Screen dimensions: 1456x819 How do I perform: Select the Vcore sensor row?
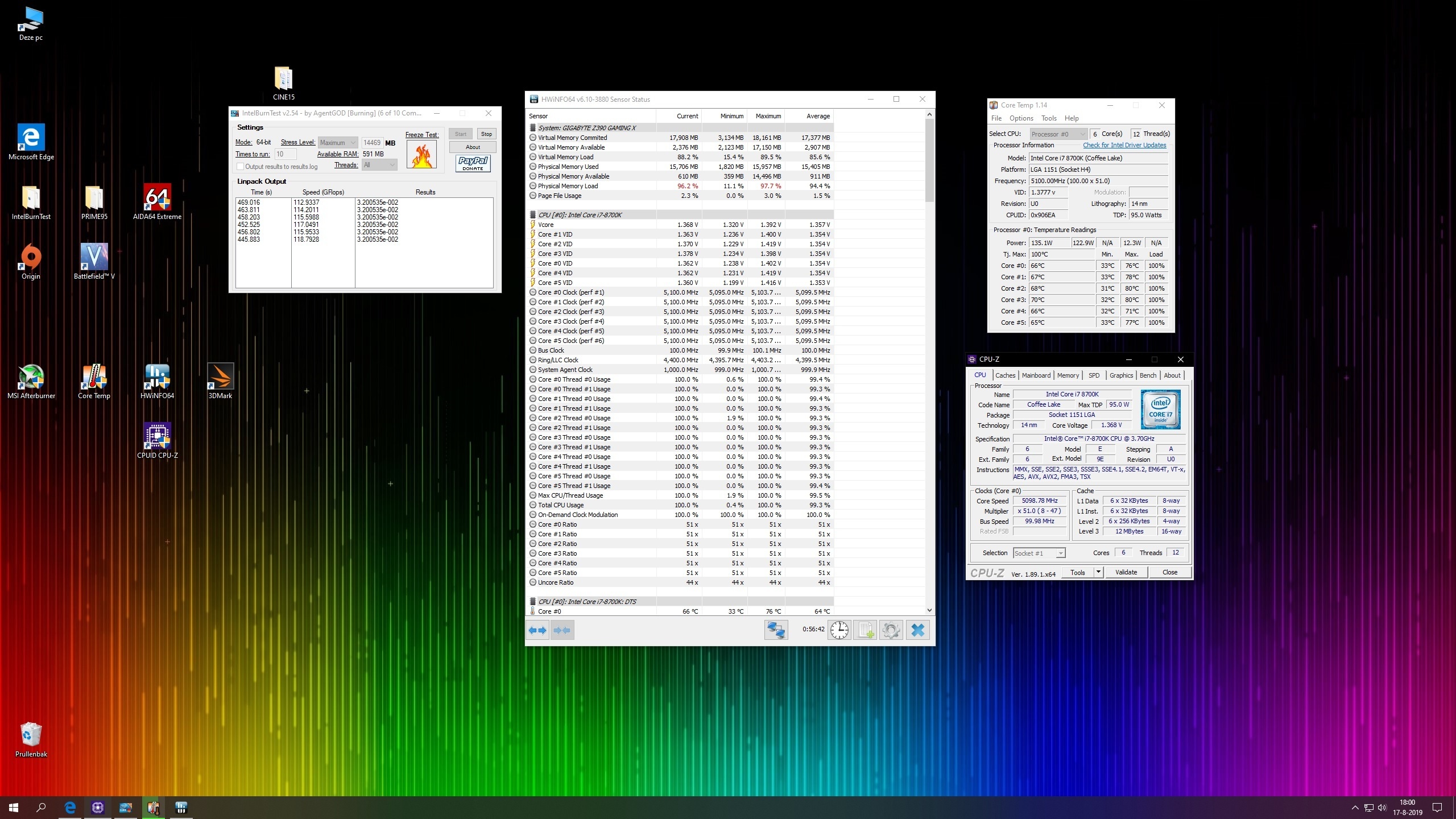coord(680,225)
